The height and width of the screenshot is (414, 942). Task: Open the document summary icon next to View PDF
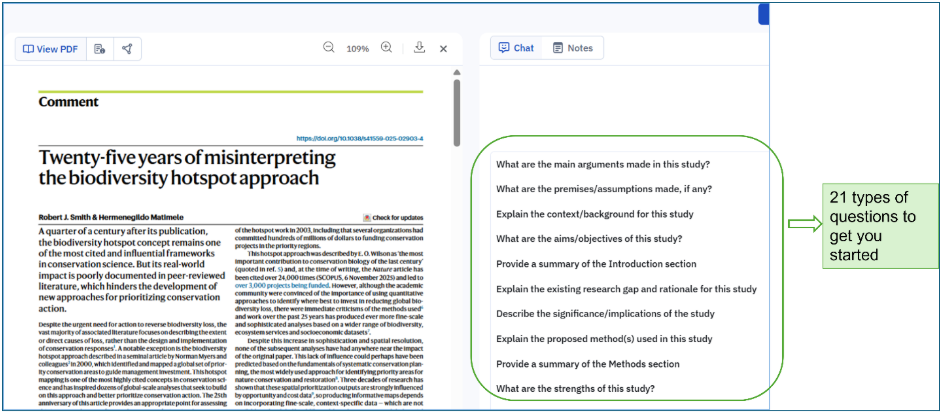tap(99, 49)
